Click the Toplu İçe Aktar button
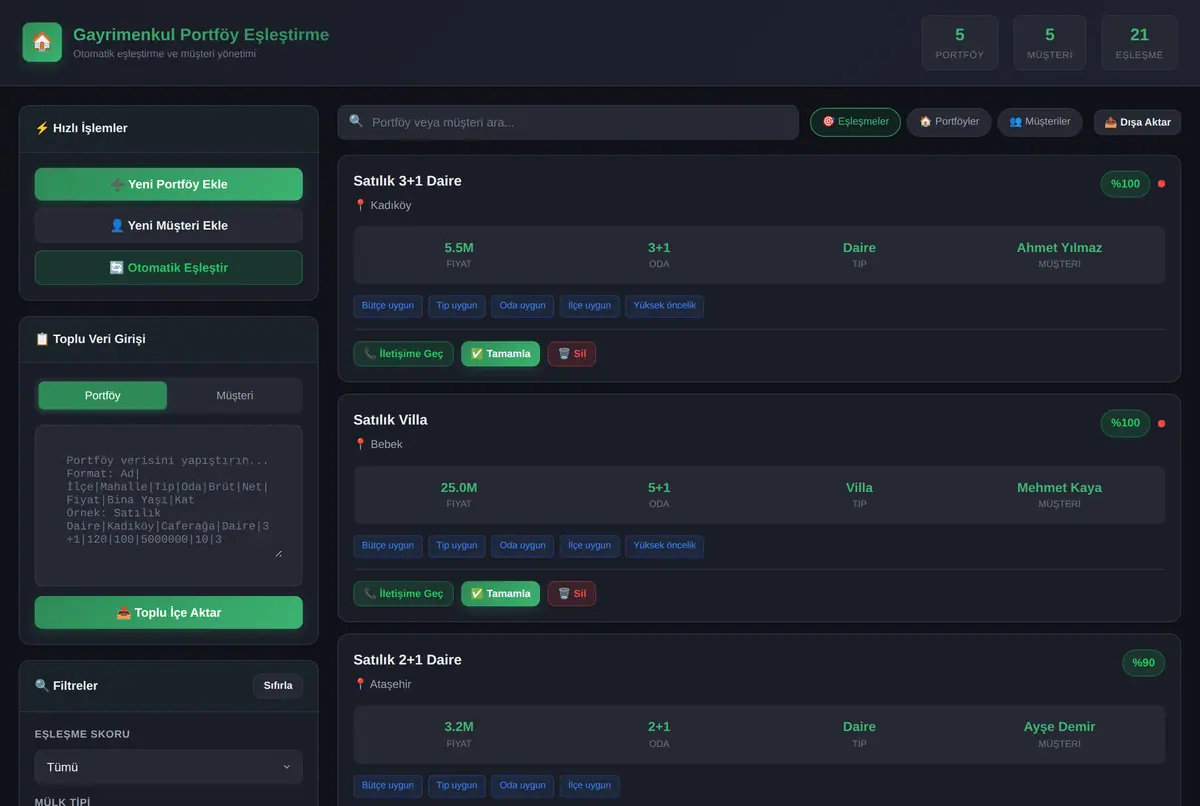Image resolution: width=1200 pixels, height=806 pixels. click(168, 613)
